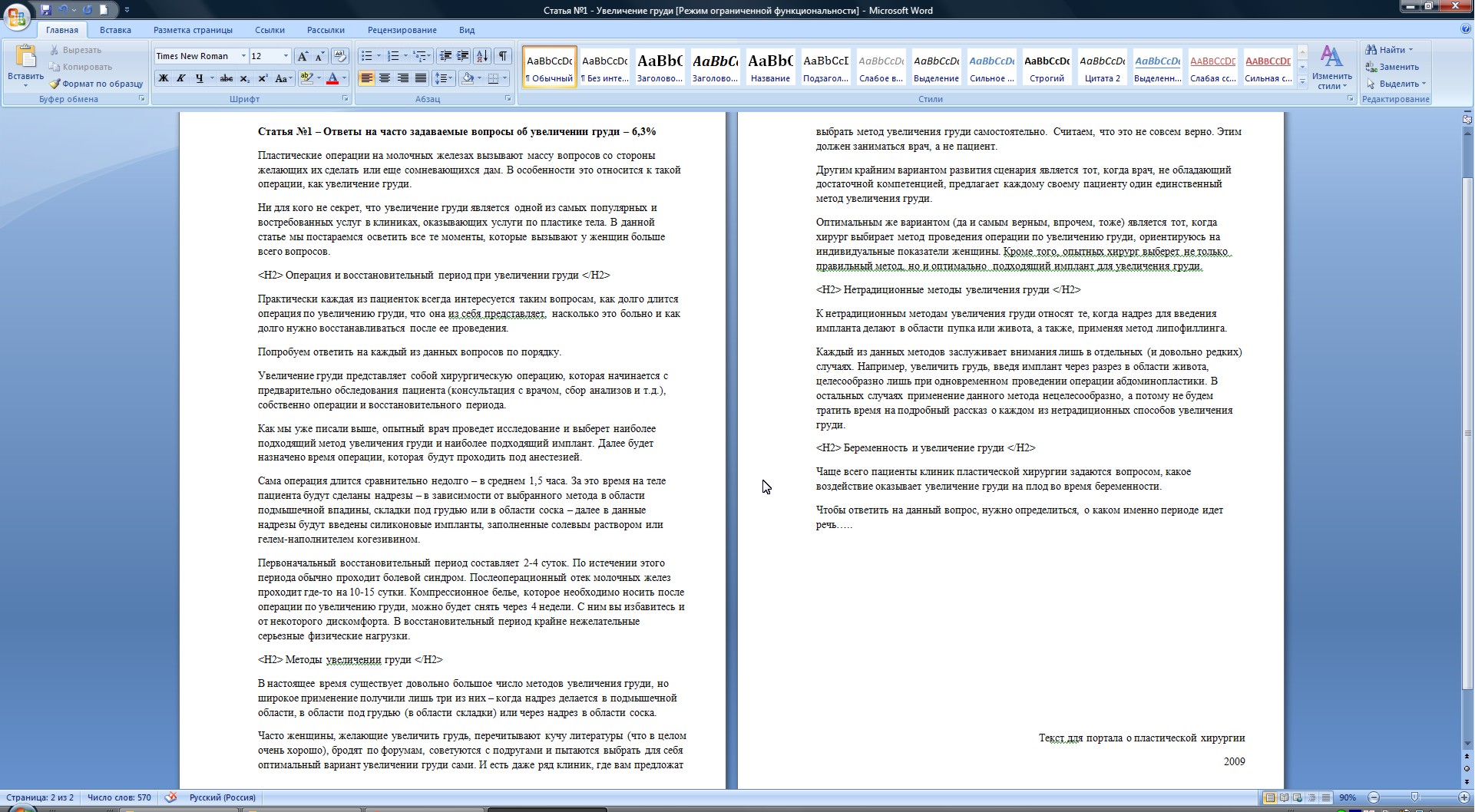This screenshot has height=812, width=1475.
Task: Open the Выделить selection dropdown
Action: coord(1396,84)
